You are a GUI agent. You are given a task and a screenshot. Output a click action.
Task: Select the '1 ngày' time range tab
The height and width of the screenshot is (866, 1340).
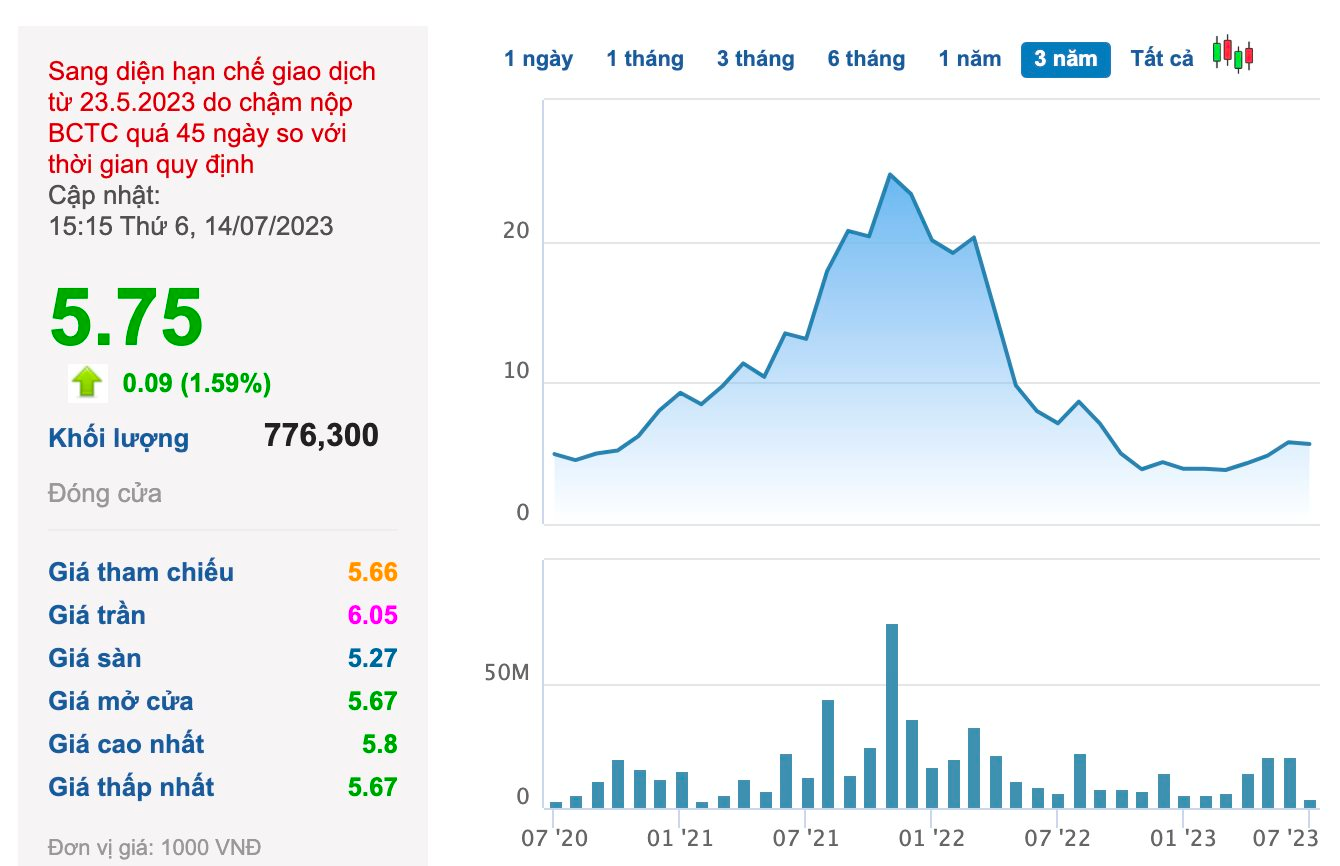538,59
